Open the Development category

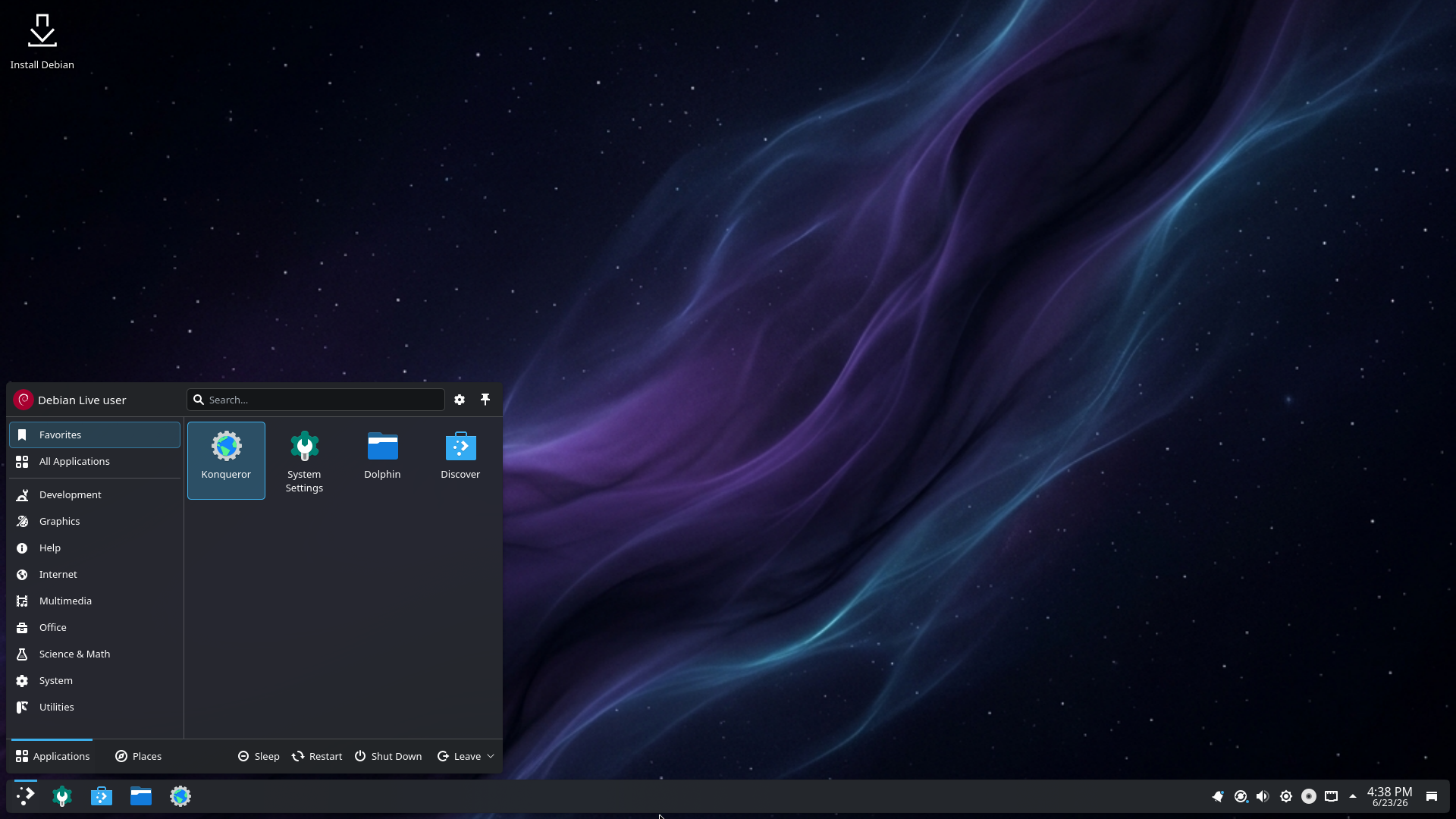[x=95, y=494]
